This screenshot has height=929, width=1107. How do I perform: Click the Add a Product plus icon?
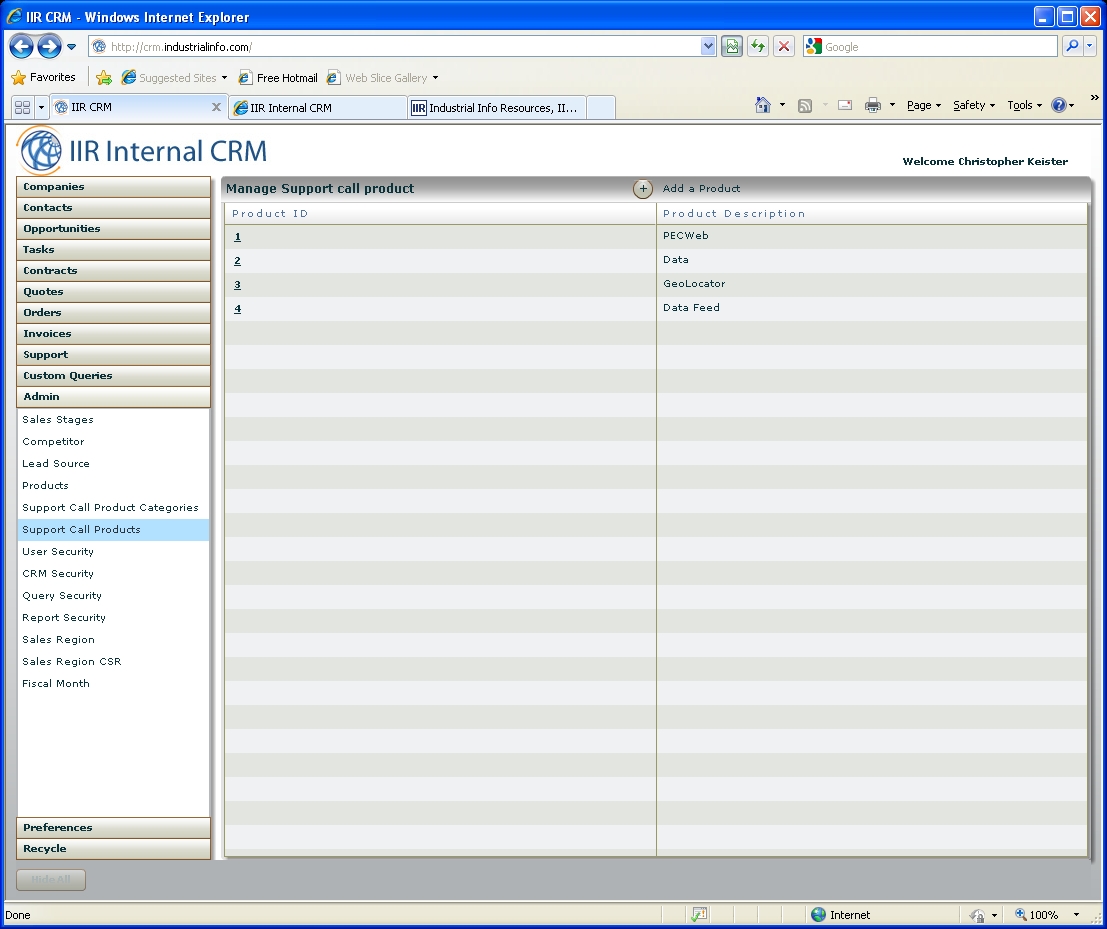click(x=642, y=189)
